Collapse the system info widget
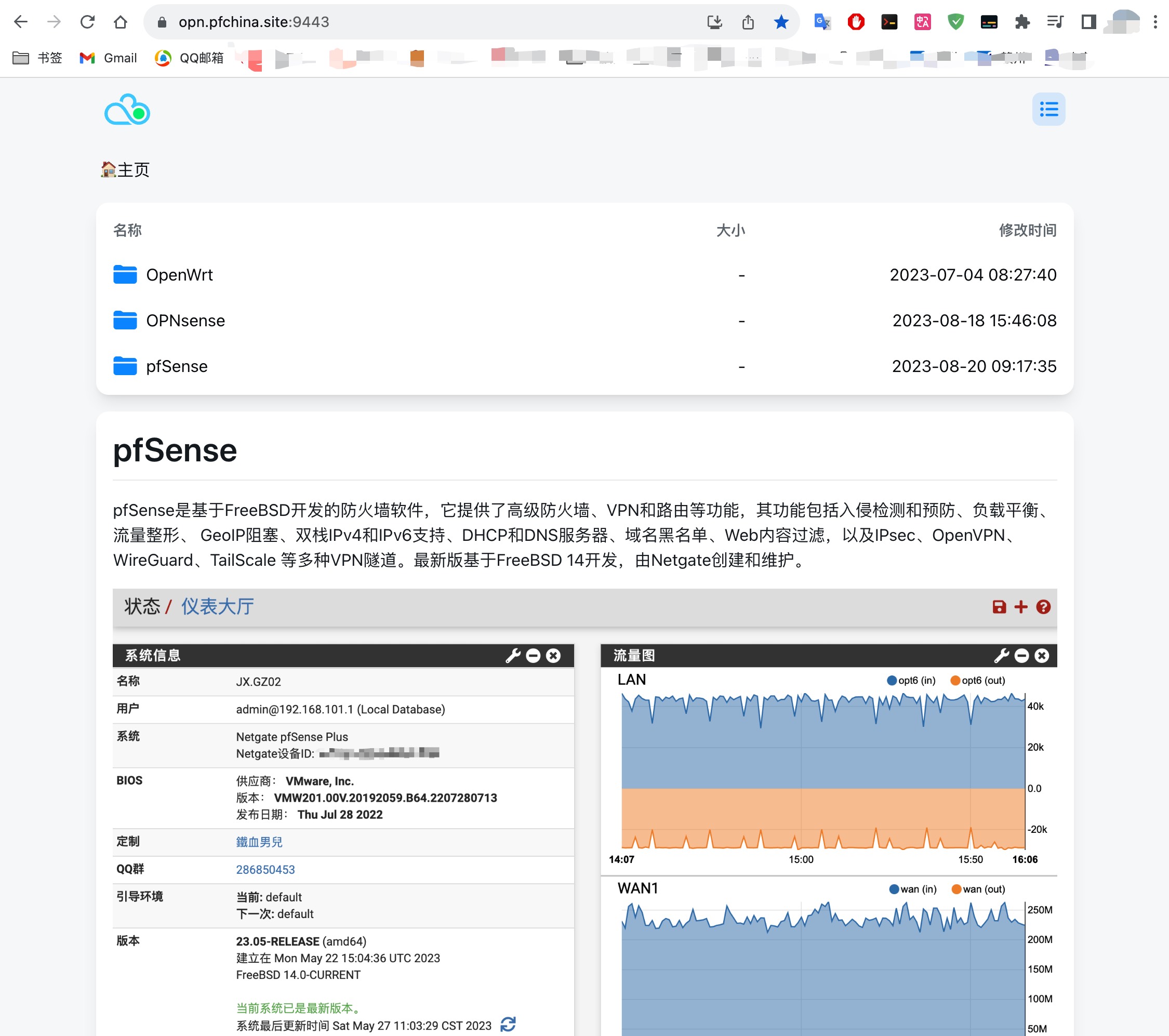This screenshot has height=1036, width=1169. point(533,656)
